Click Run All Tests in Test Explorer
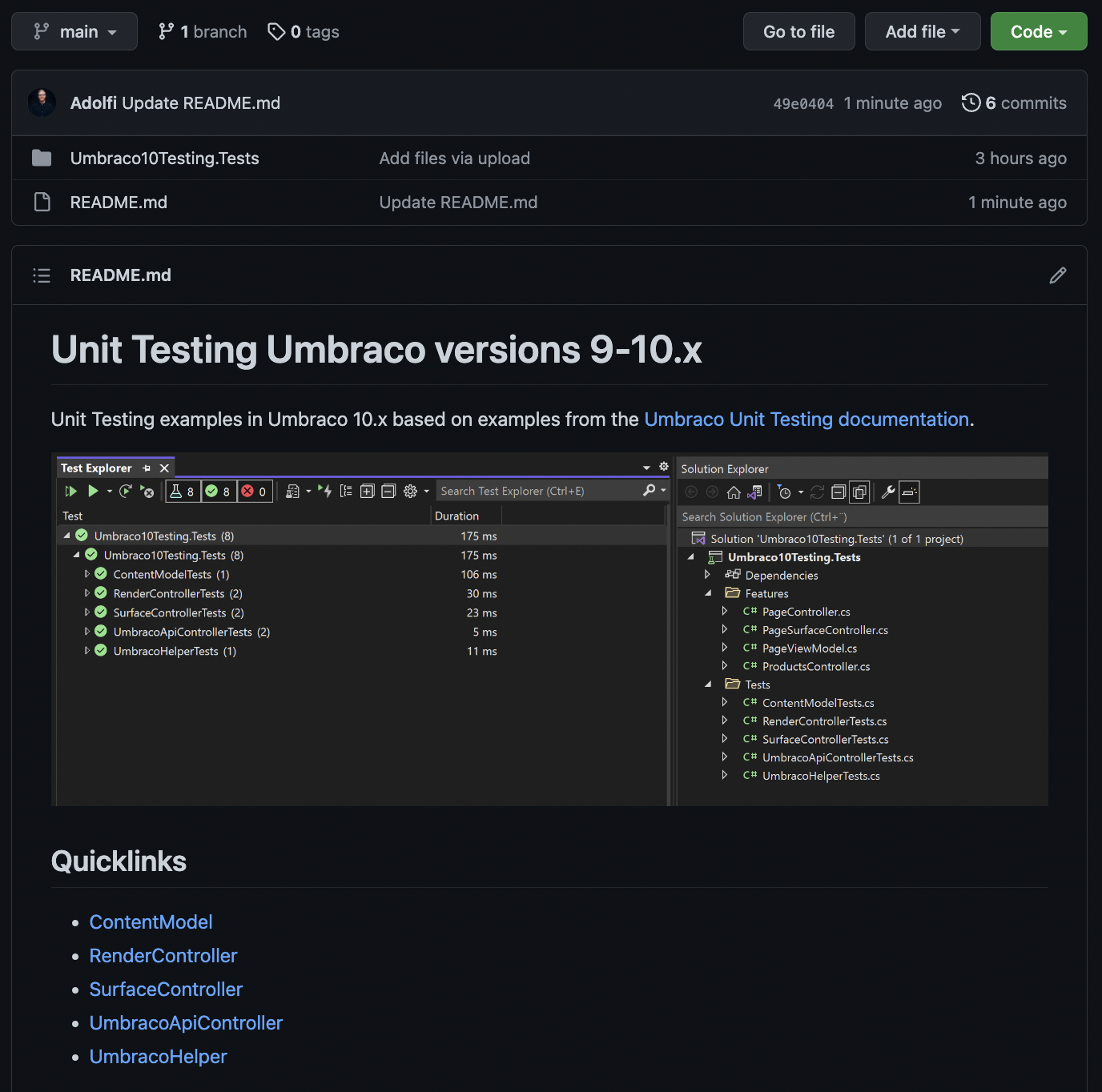Screen dimensions: 1102x1092 (x=71, y=491)
